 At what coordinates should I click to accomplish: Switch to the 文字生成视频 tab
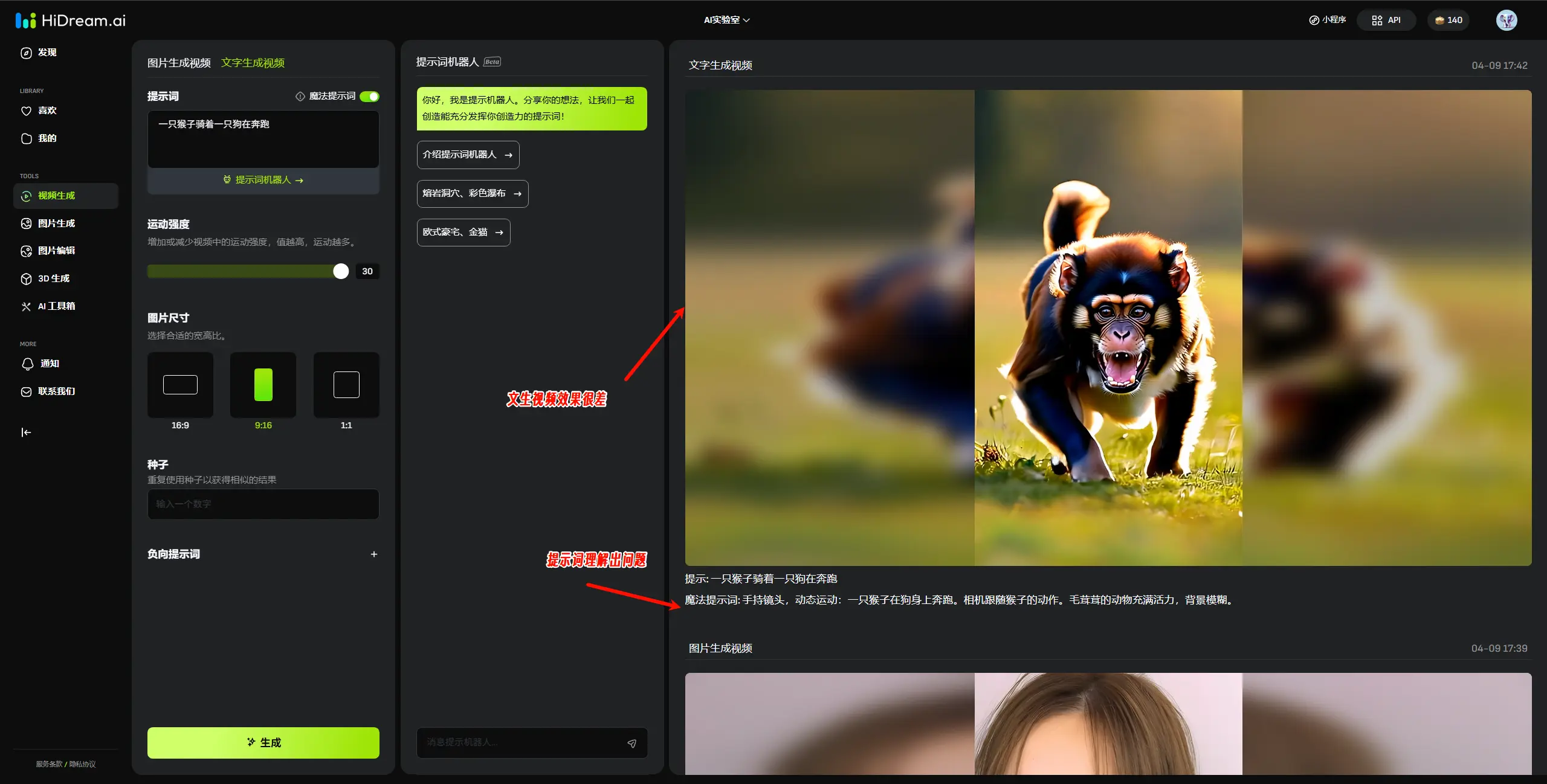(253, 63)
